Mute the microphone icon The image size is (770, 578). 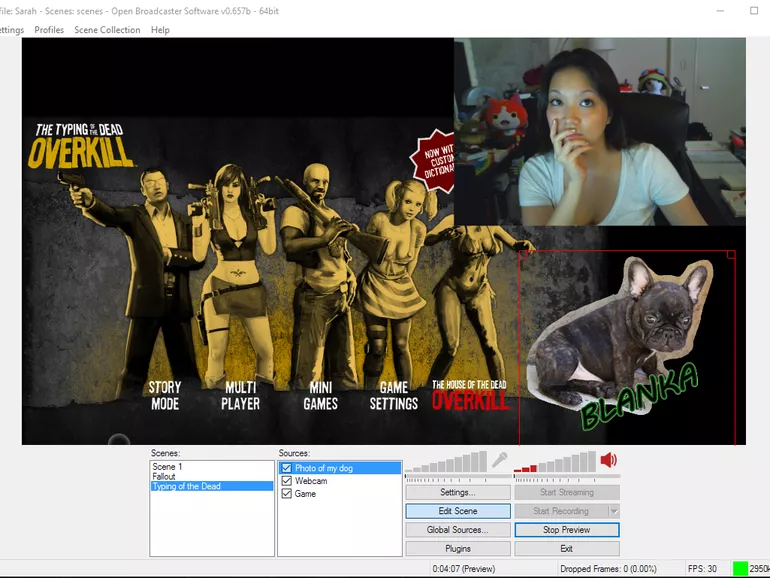pos(499,460)
